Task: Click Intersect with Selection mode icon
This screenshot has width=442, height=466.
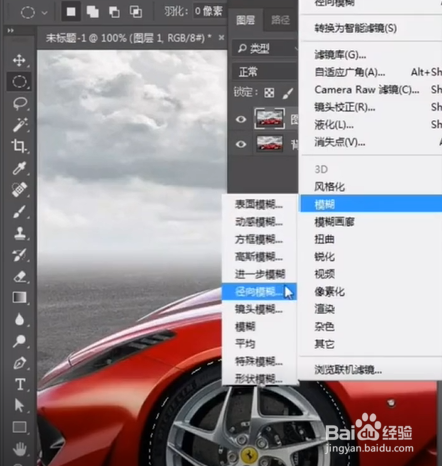Action: coord(136,12)
